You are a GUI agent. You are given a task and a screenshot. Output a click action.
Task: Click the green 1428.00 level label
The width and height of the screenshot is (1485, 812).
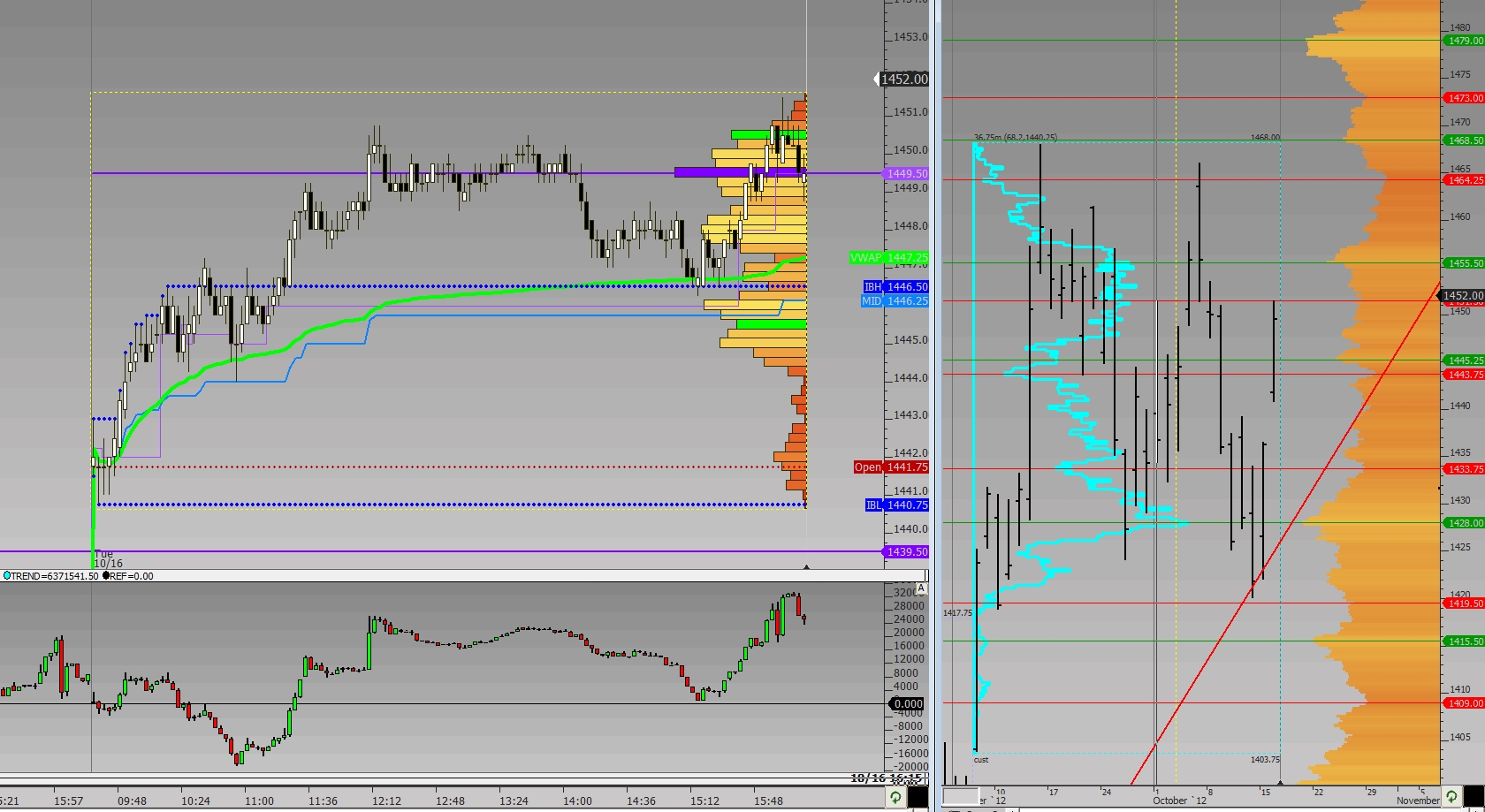coord(1464,523)
